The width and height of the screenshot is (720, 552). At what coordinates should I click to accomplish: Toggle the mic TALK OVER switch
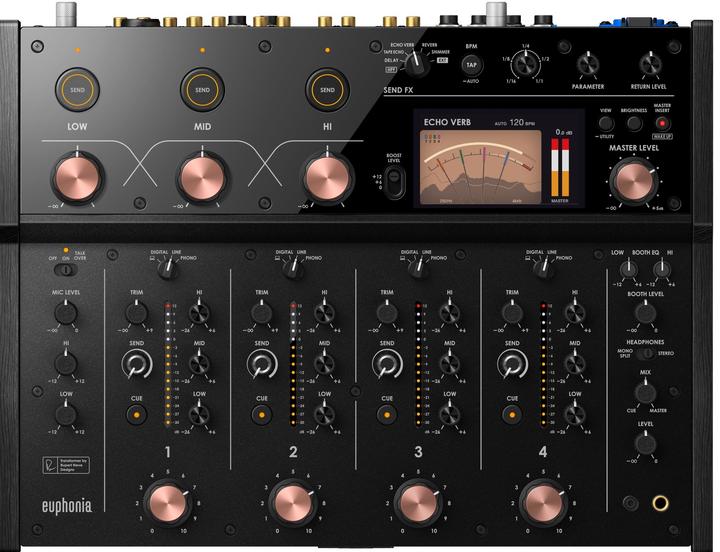pyautogui.click(x=66, y=268)
